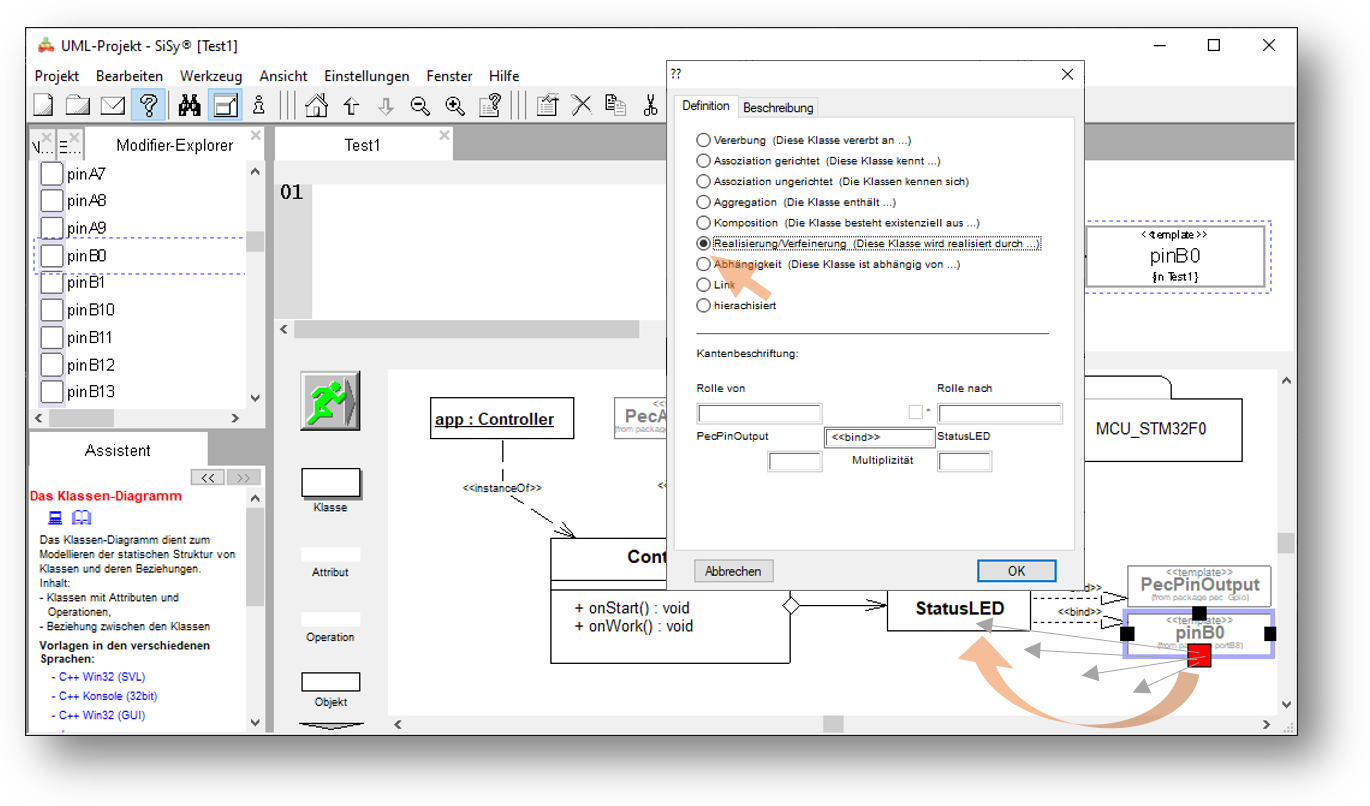The image size is (1370, 806).
Task: Click the house Home icon in toolbar
Action: pyautogui.click(x=317, y=105)
